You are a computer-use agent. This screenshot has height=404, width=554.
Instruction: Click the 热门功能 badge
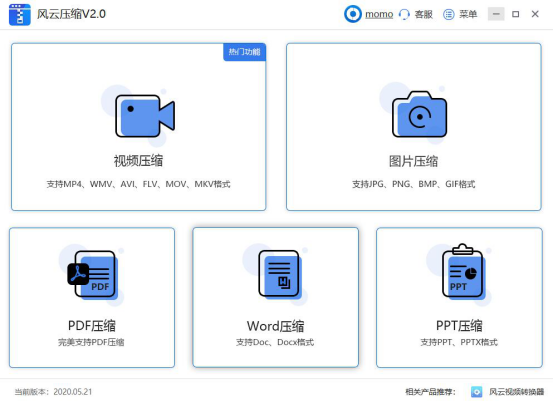click(x=244, y=52)
